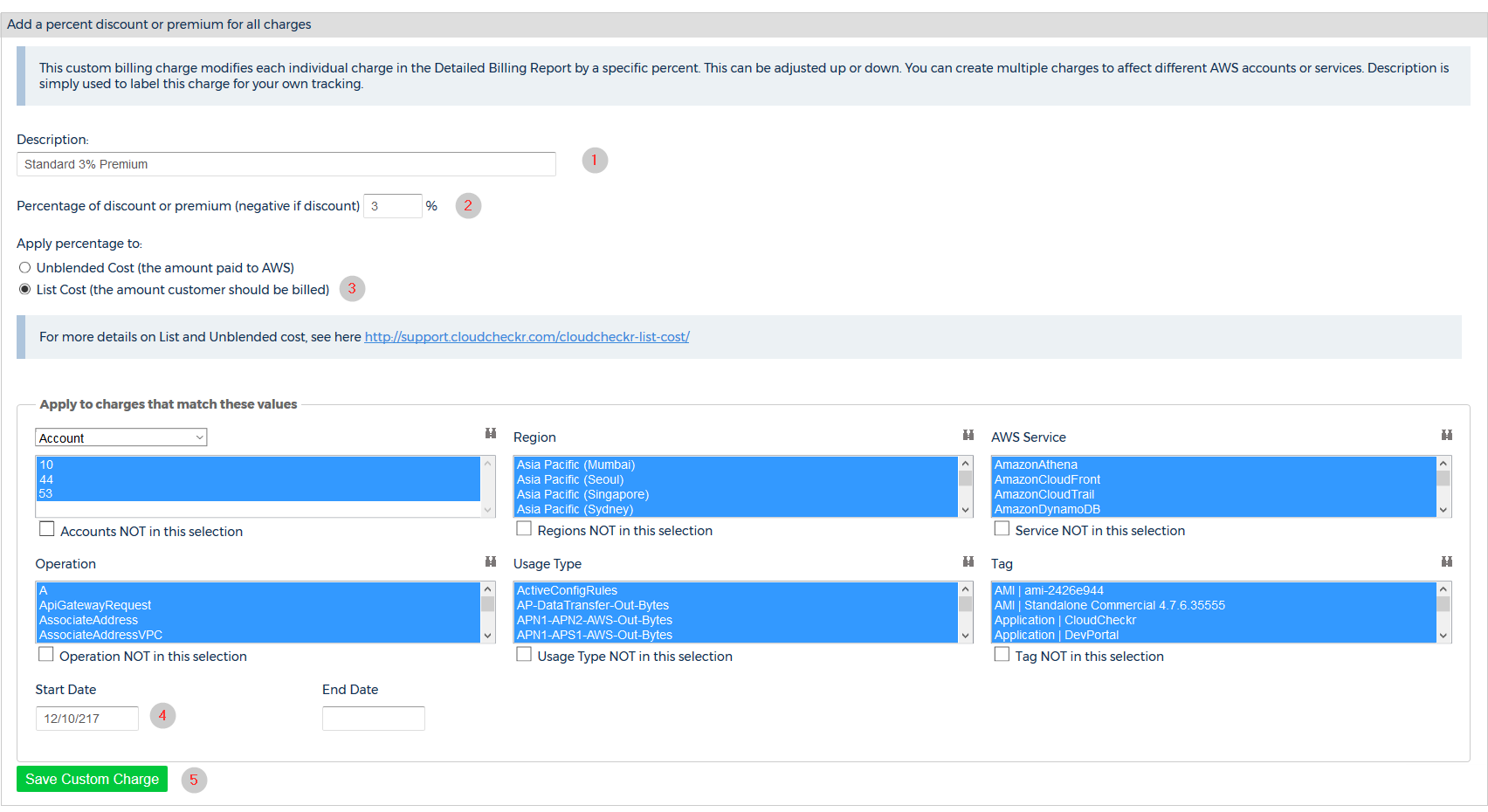Select AssociateAddress operation
The image size is (1488, 812).
pyautogui.click(x=258, y=620)
